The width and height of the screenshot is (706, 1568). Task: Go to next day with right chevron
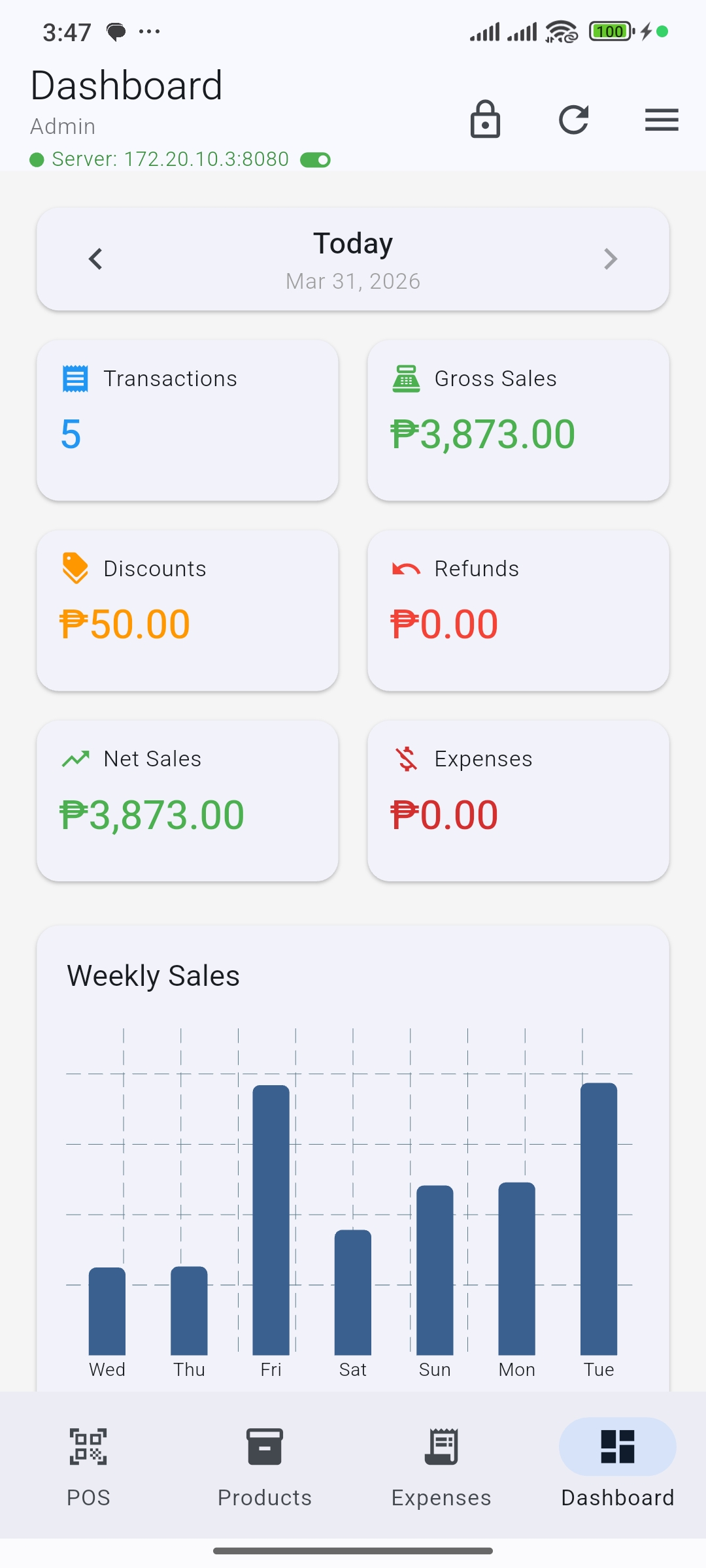pyautogui.click(x=610, y=259)
